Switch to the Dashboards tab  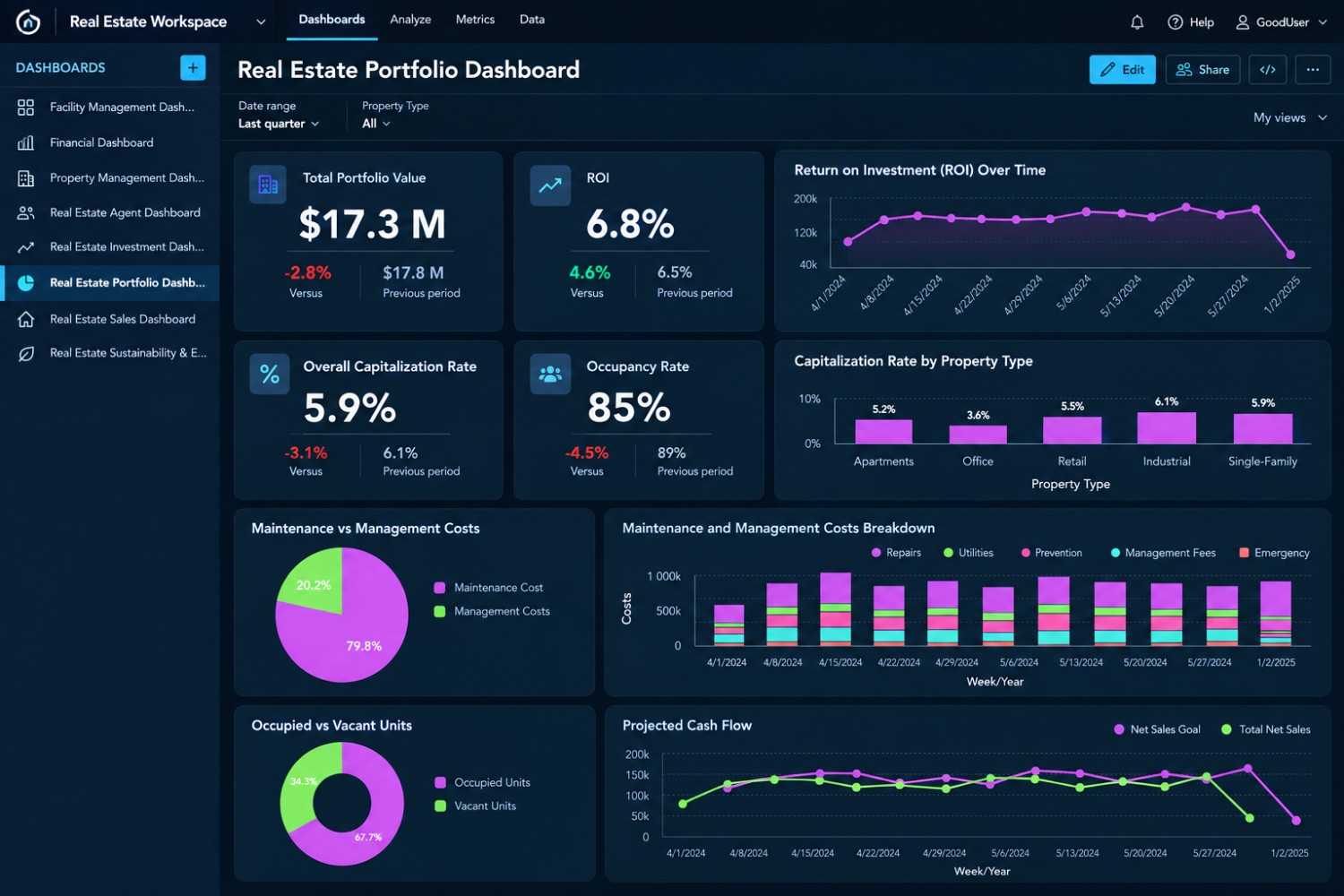click(332, 20)
